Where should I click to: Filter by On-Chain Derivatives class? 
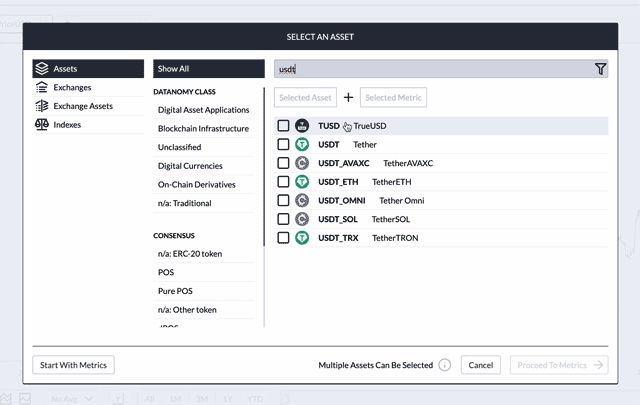click(203, 185)
